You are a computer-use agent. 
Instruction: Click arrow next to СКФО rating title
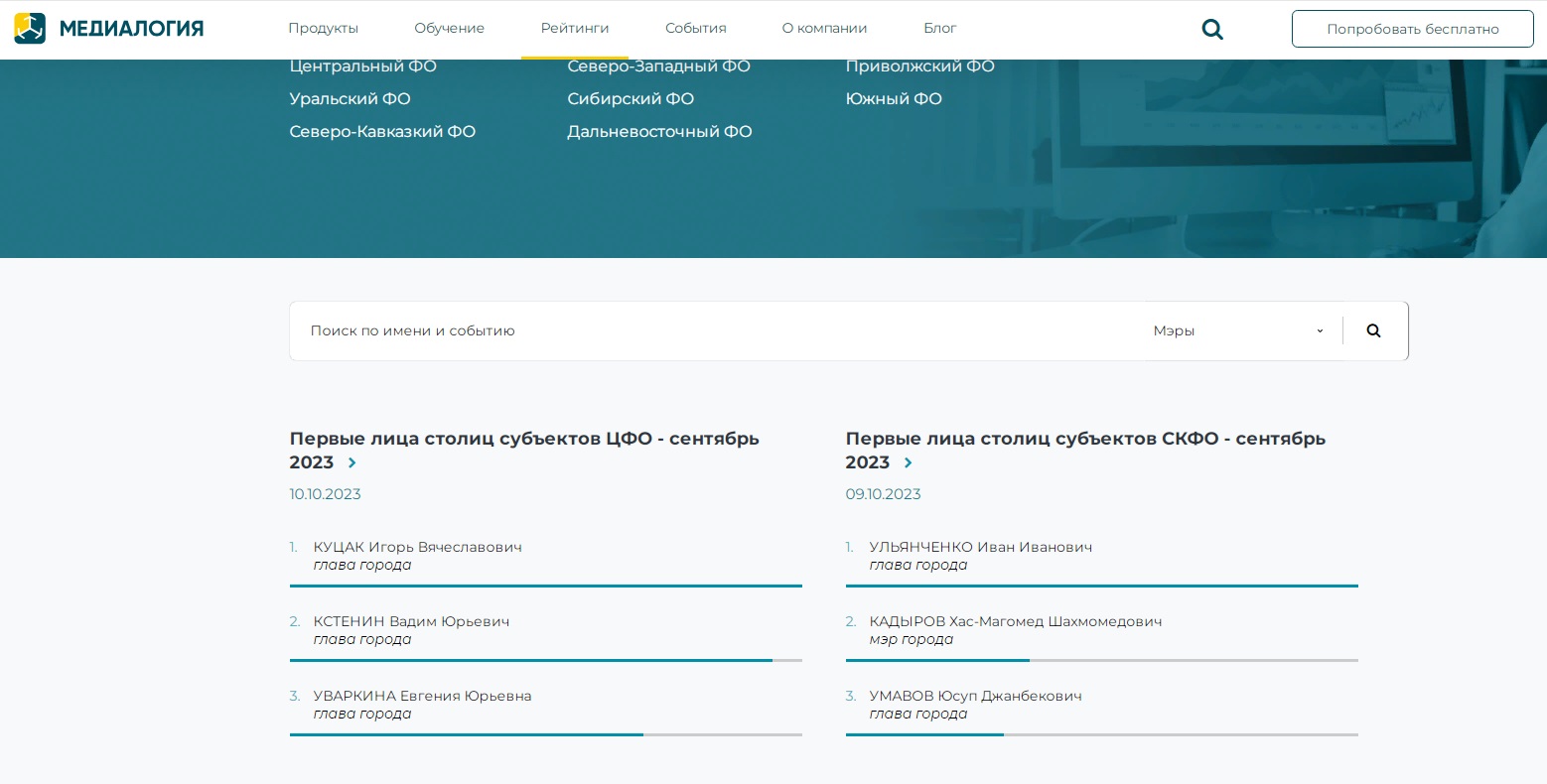(x=908, y=463)
